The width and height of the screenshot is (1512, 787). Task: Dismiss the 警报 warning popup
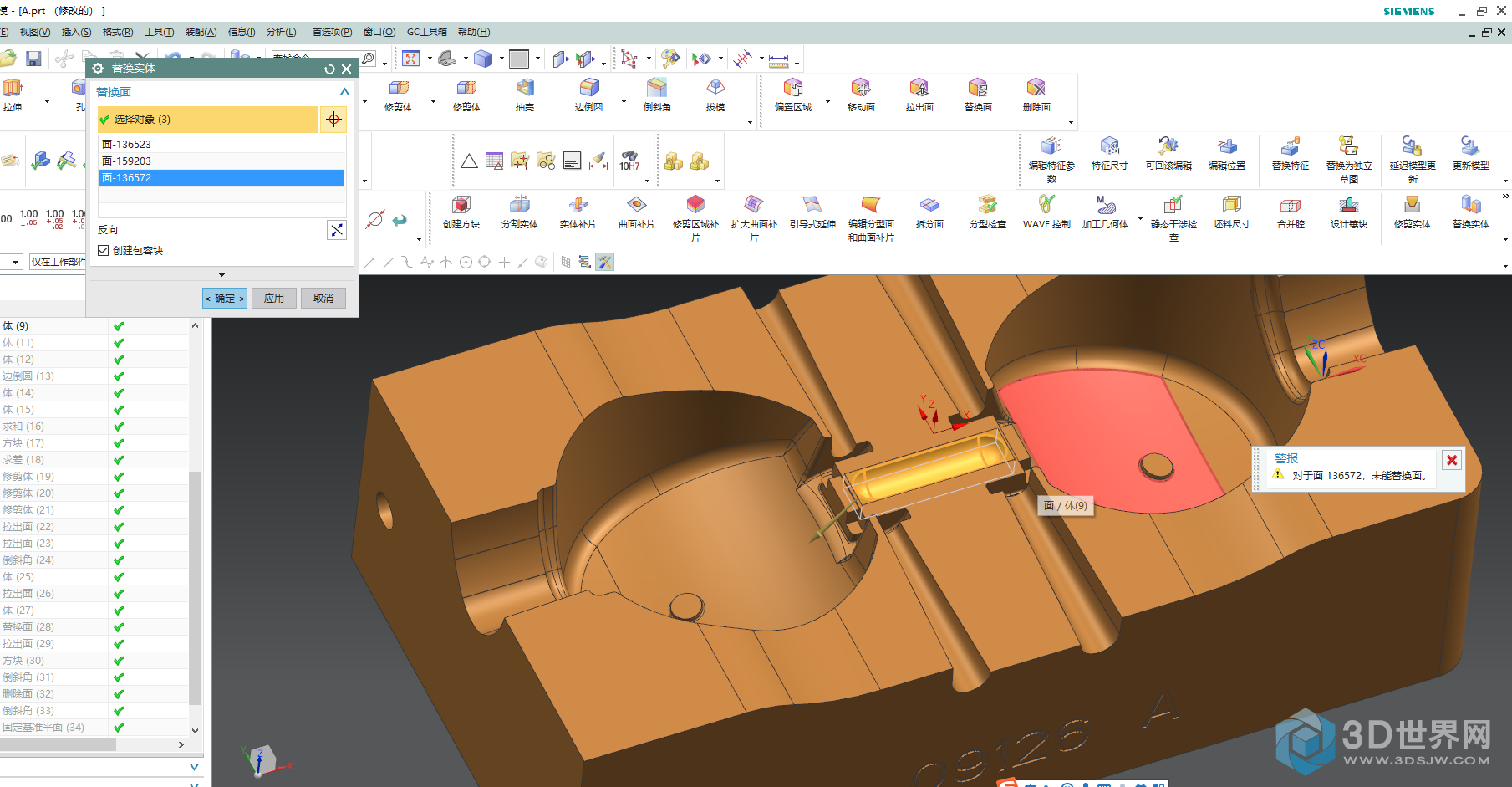point(1452,460)
